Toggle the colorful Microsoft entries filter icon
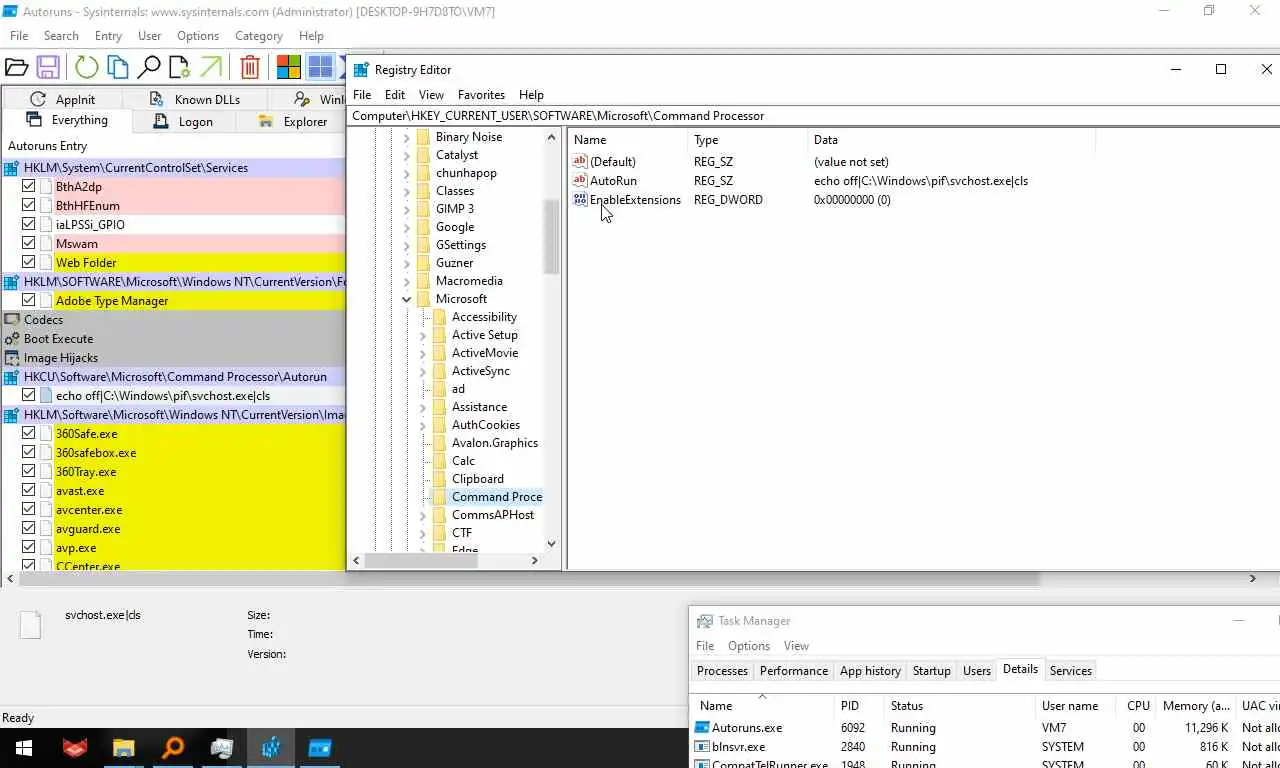The image size is (1280, 768). tap(289, 67)
